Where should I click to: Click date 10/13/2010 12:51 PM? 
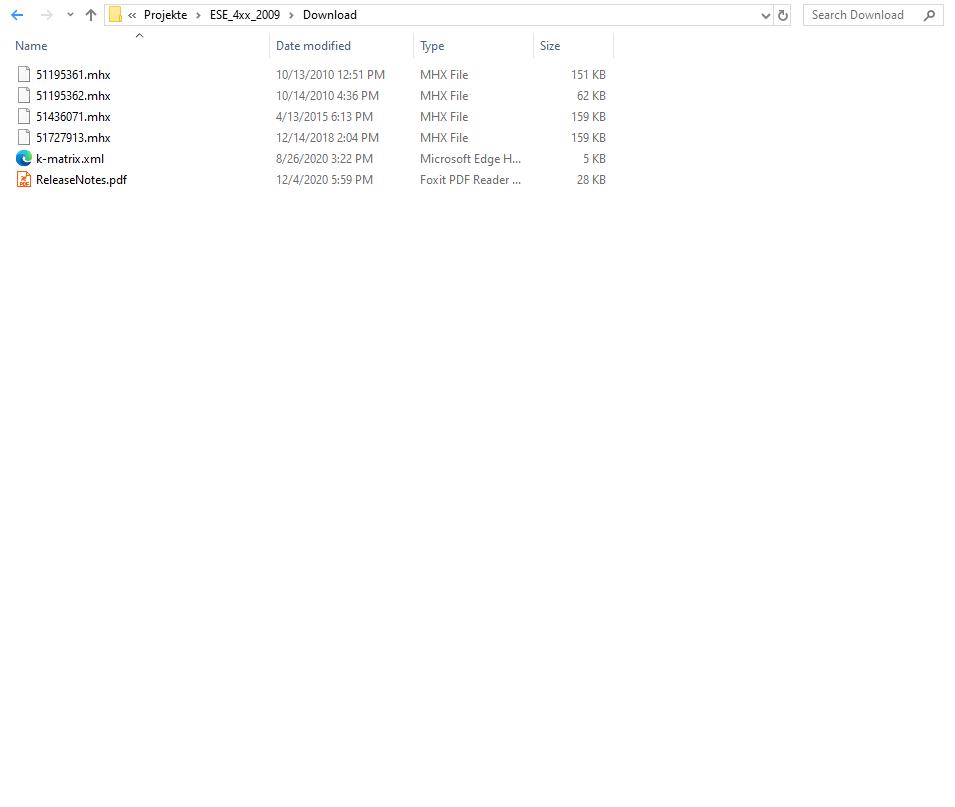(330, 75)
